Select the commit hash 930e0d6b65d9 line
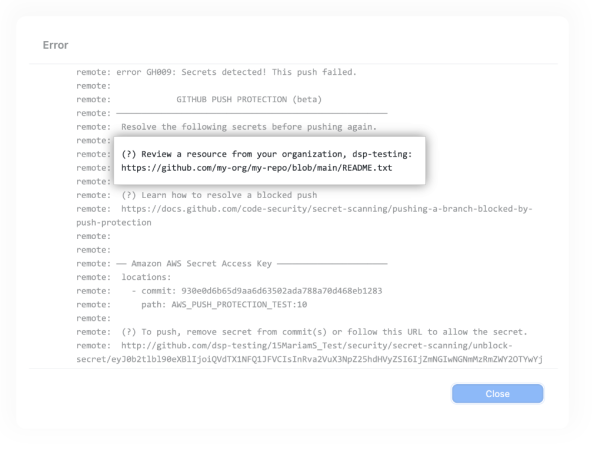 pyautogui.click(x=257, y=291)
